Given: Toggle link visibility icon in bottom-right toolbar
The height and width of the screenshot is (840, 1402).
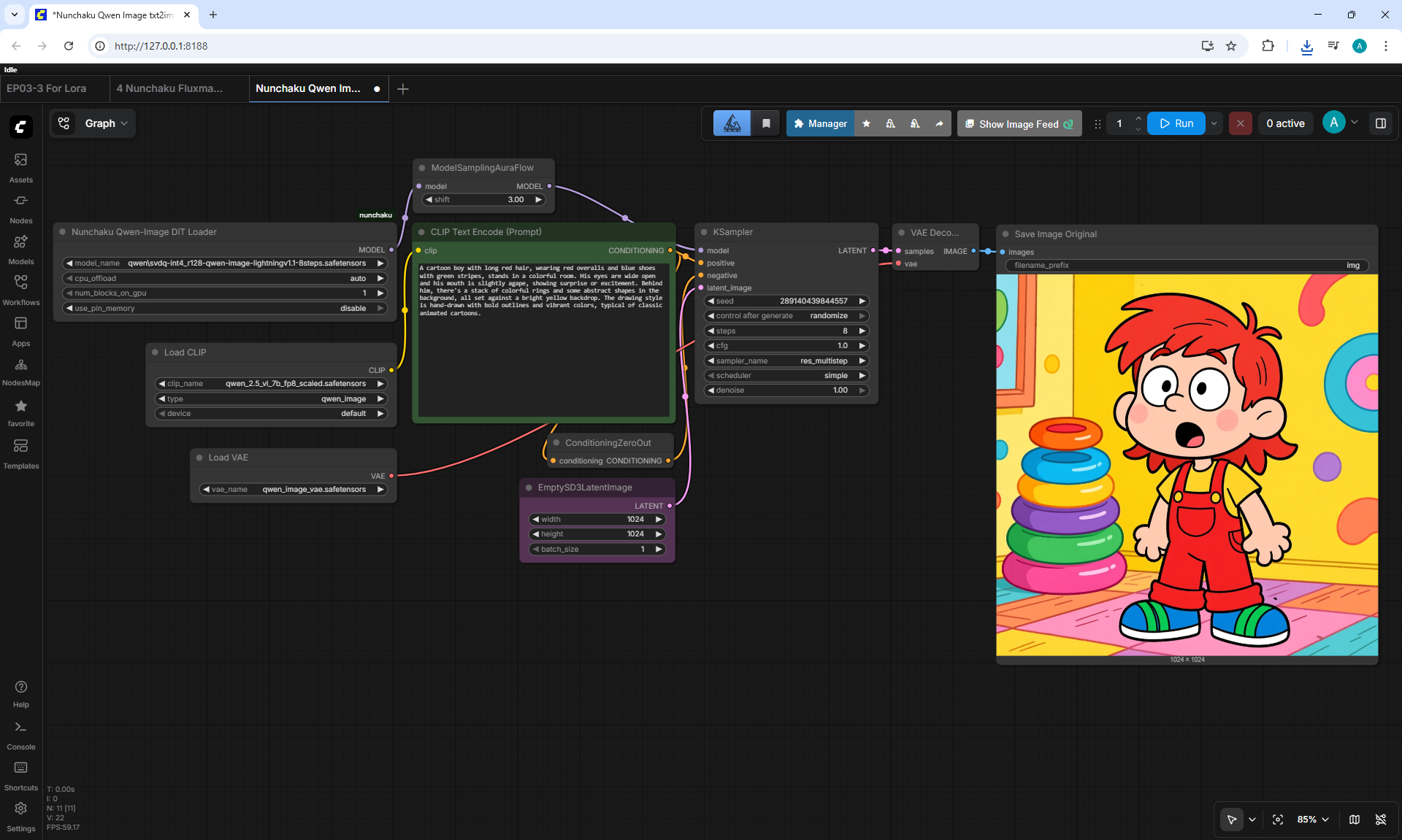Looking at the screenshot, I should coord(1381,820).
